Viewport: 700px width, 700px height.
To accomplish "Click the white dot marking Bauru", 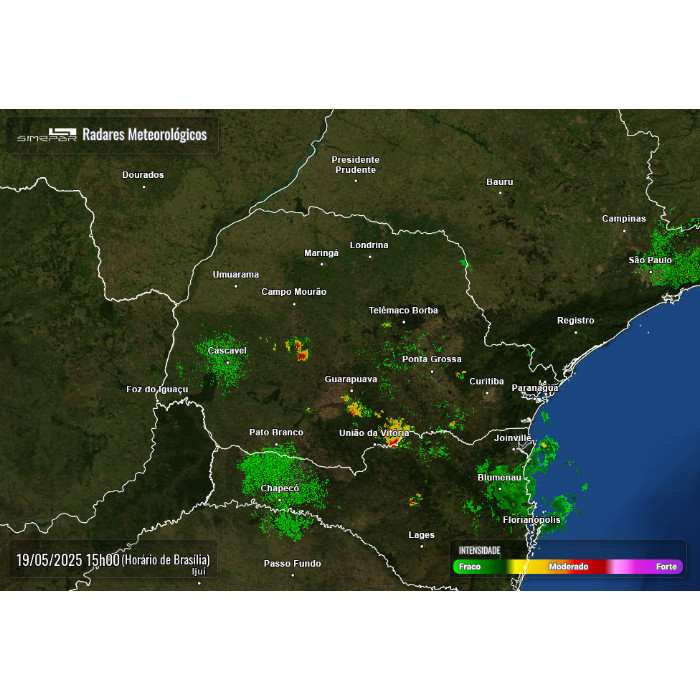I will [x=500, y=193].
